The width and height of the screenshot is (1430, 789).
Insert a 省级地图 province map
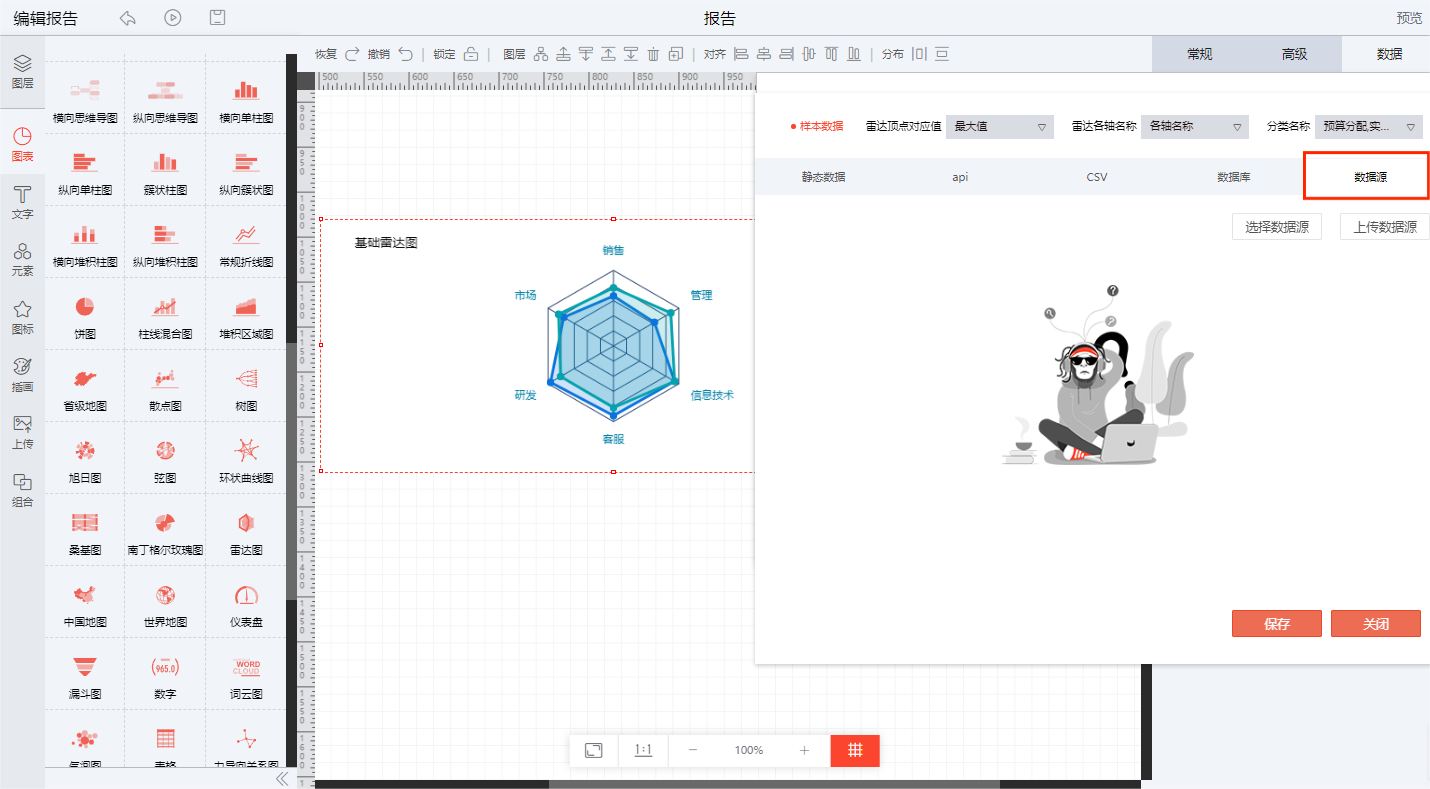[x=85, y=387]
